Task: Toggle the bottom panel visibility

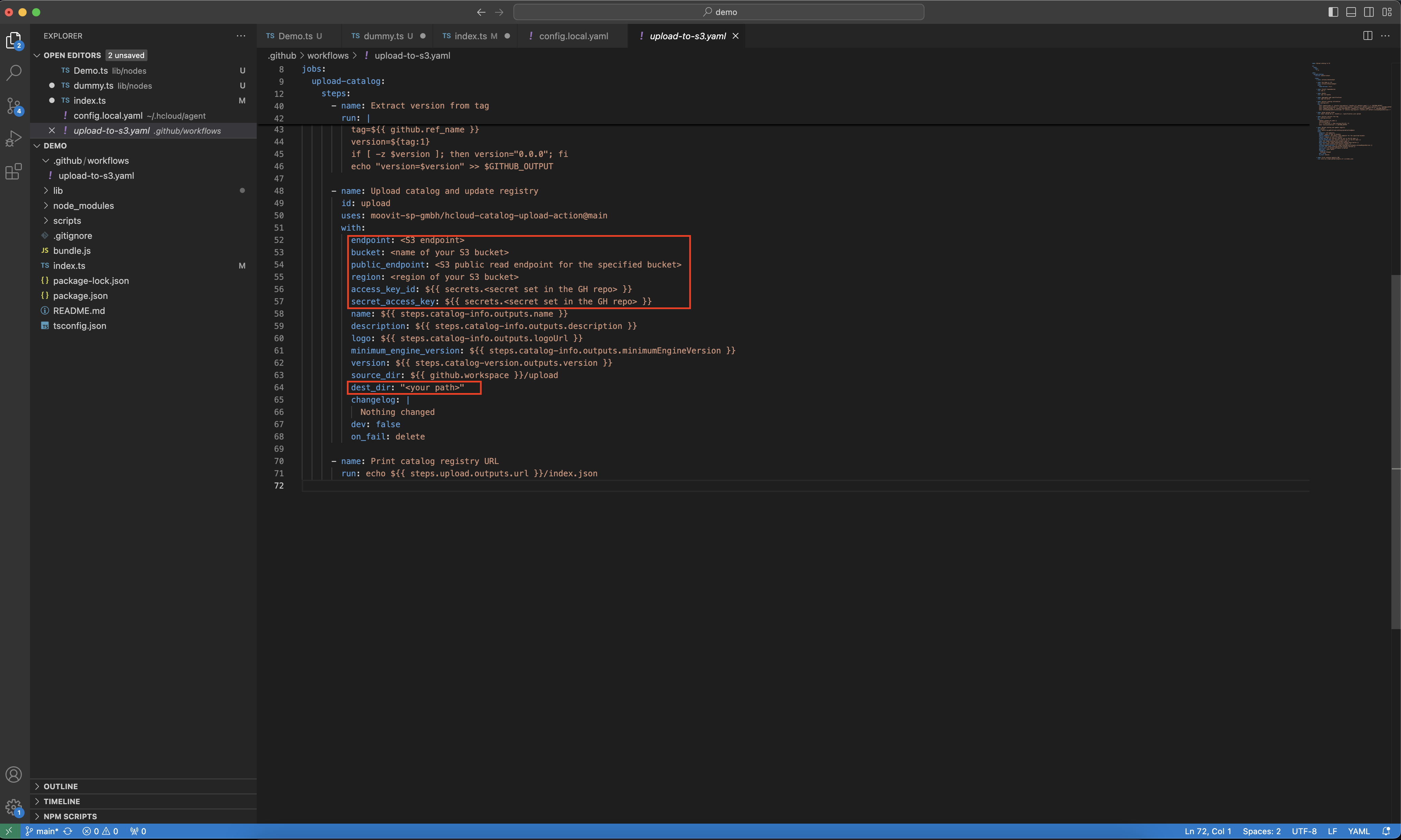Action: pyautogui.click(x=1350, y=12)
